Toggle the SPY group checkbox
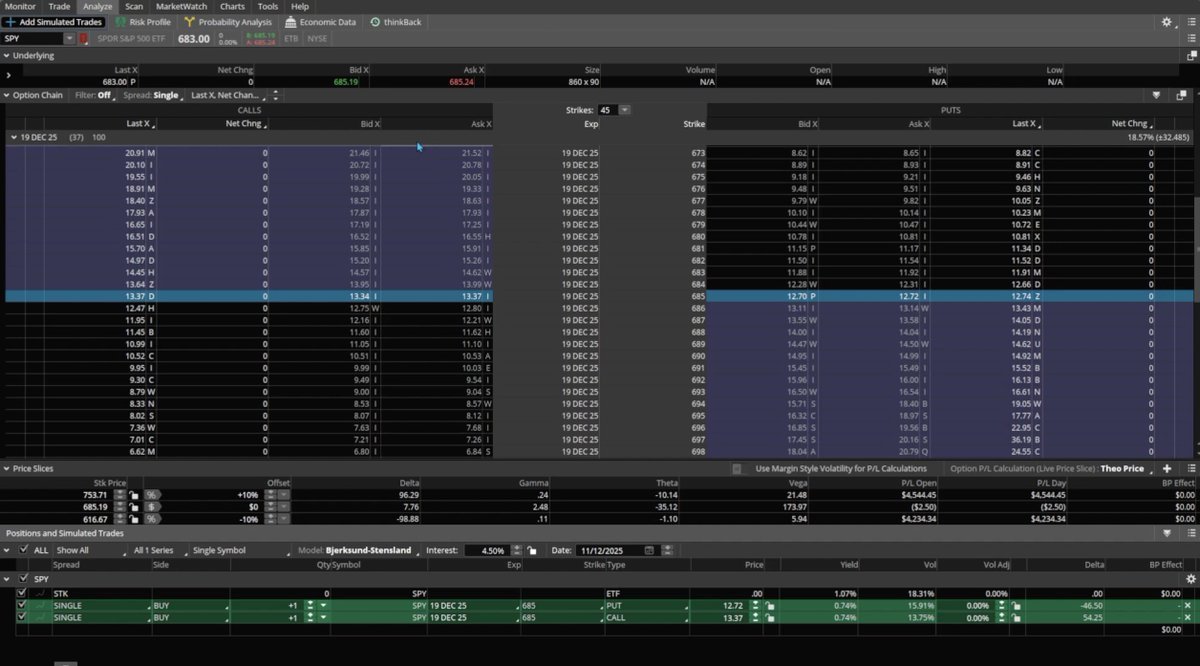This screenshot has height=666, width=1200. 24,579
